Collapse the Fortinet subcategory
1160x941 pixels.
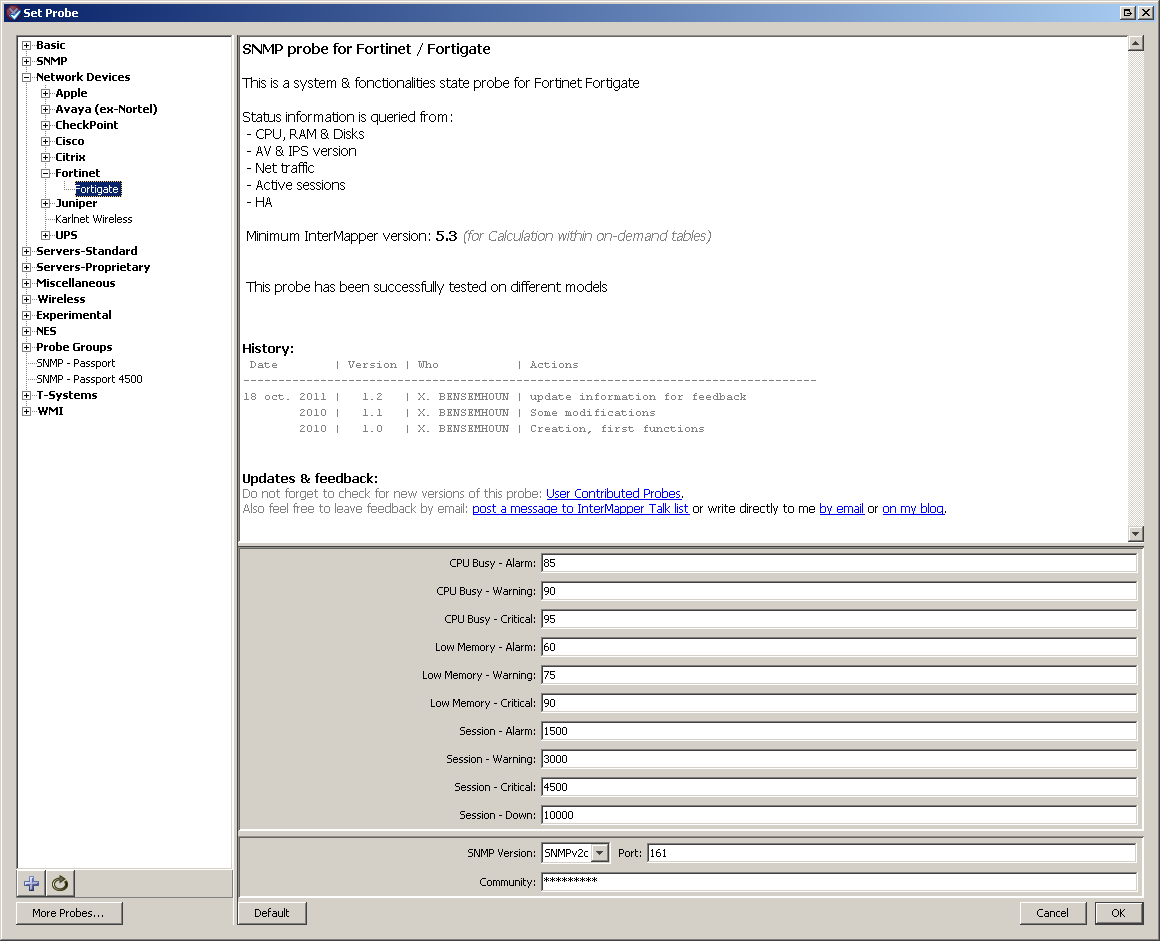(x=46, y=173)
